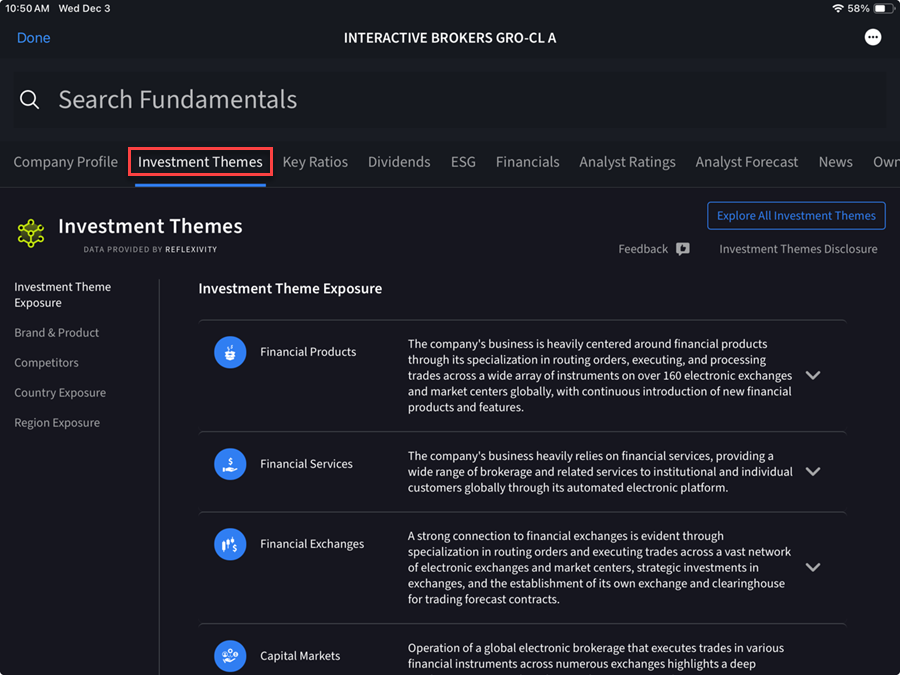Click the Feedback chat bubble icon
The width and height of the screenshot is (900, 675).
click(681, 249)
